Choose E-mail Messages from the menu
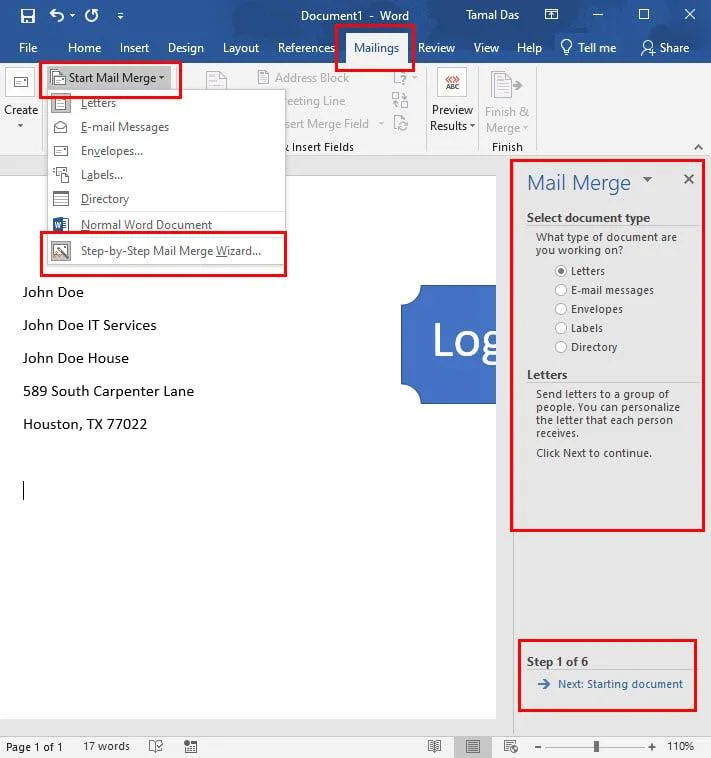The width and height of the screenshot is (711, 758). [166, 127]
